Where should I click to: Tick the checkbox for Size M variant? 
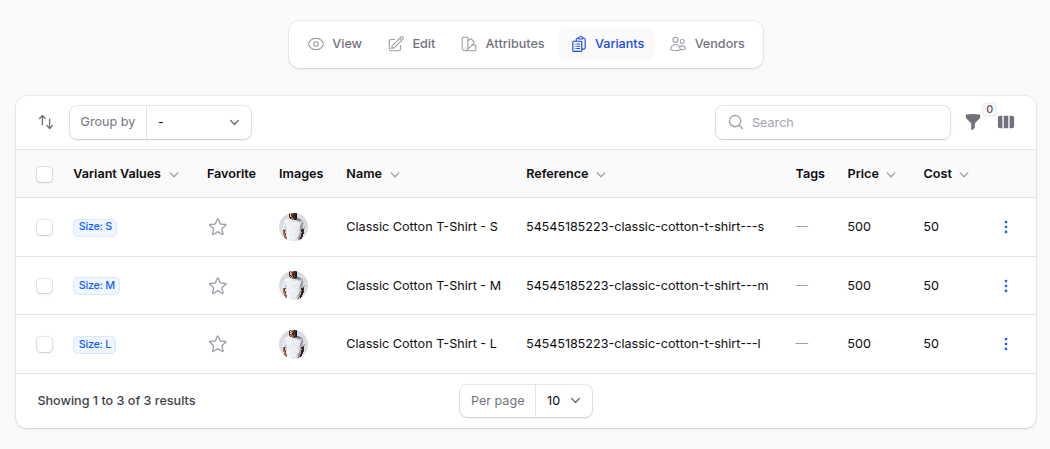(44, 286)
